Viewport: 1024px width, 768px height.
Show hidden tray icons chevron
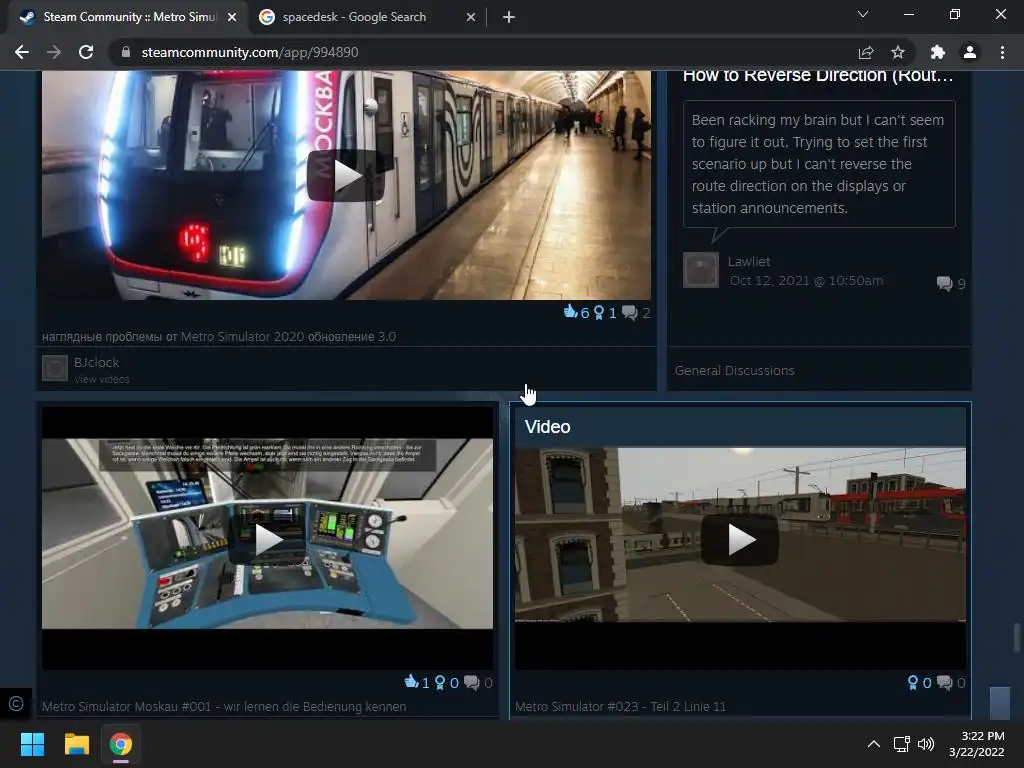(x=874, y=744)
